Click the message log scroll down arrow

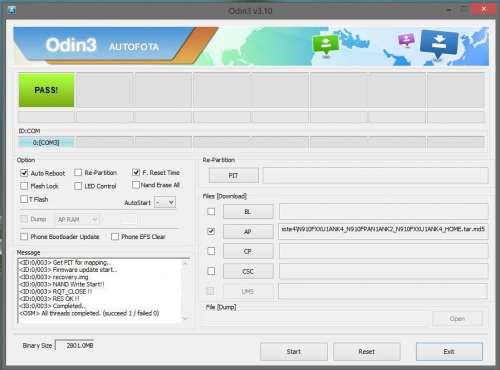coord(185,319)
